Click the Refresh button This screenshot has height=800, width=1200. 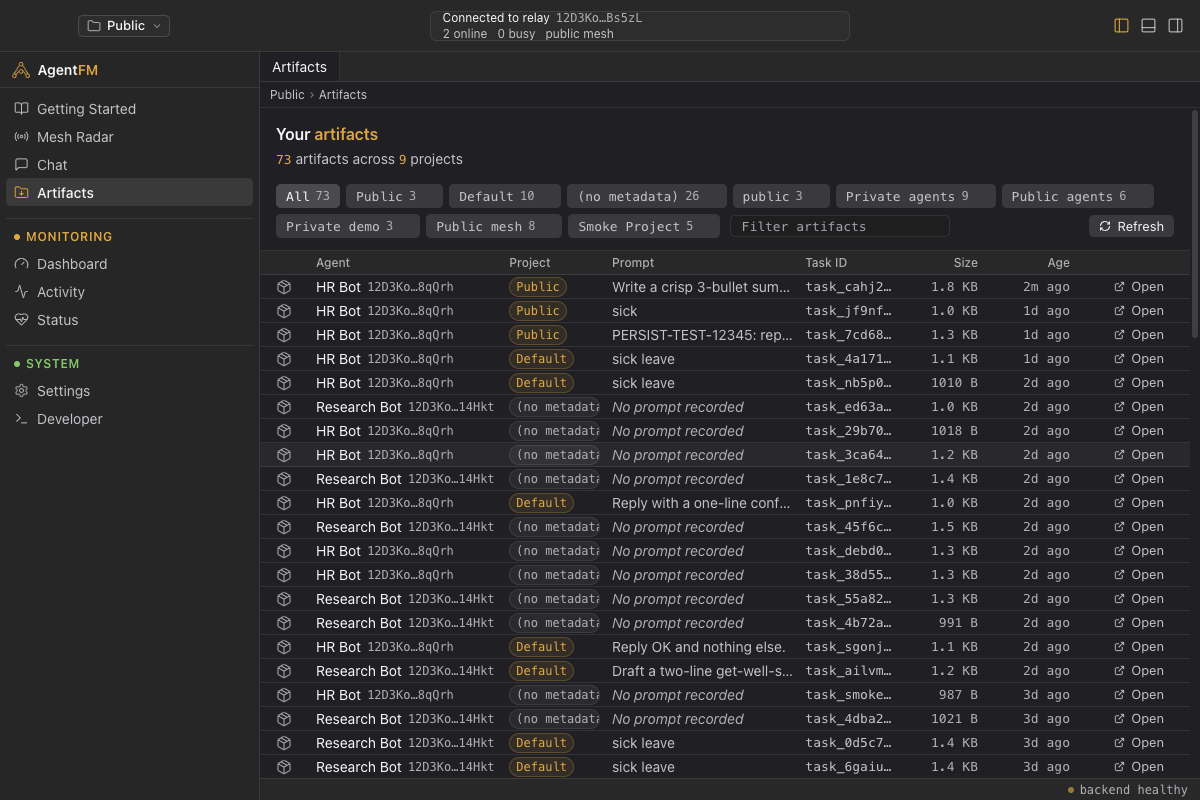1131,226
